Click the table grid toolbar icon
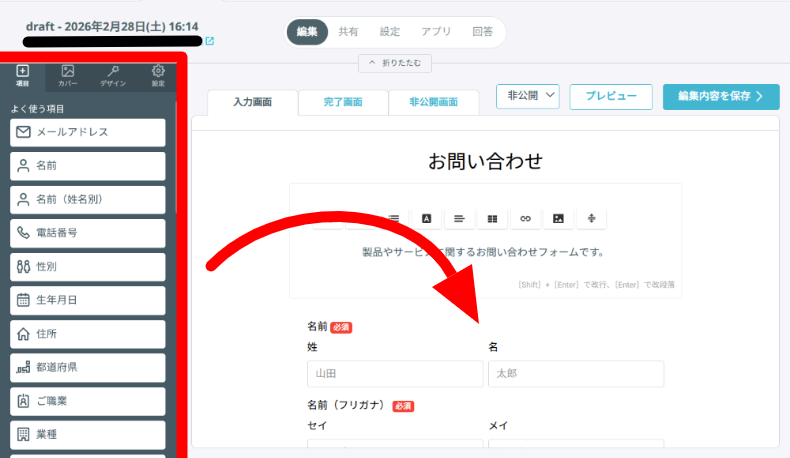The width and height of the screenshot is (790, 458). [x=492, y=219]
